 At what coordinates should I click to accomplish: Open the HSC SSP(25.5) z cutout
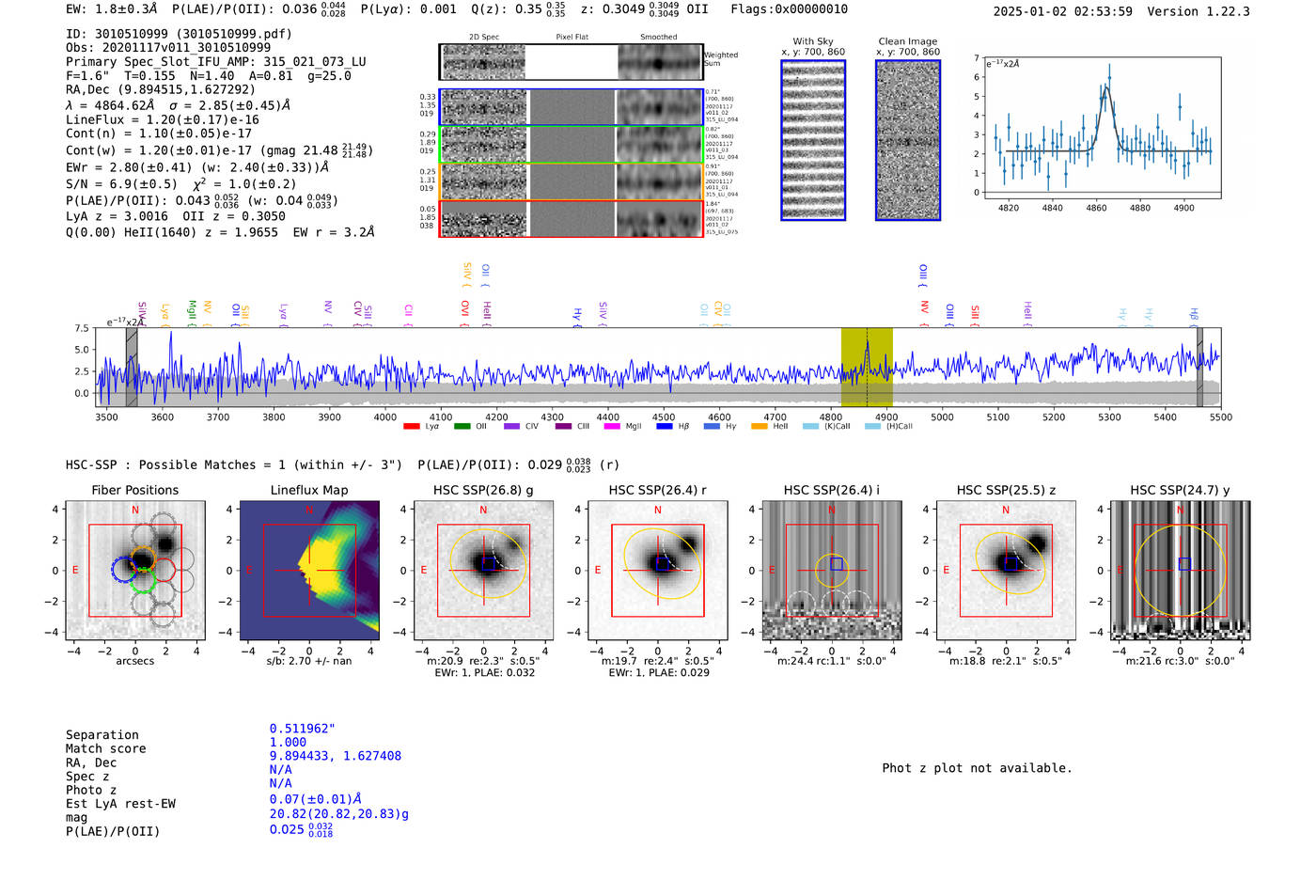[x=1006, y=570]
